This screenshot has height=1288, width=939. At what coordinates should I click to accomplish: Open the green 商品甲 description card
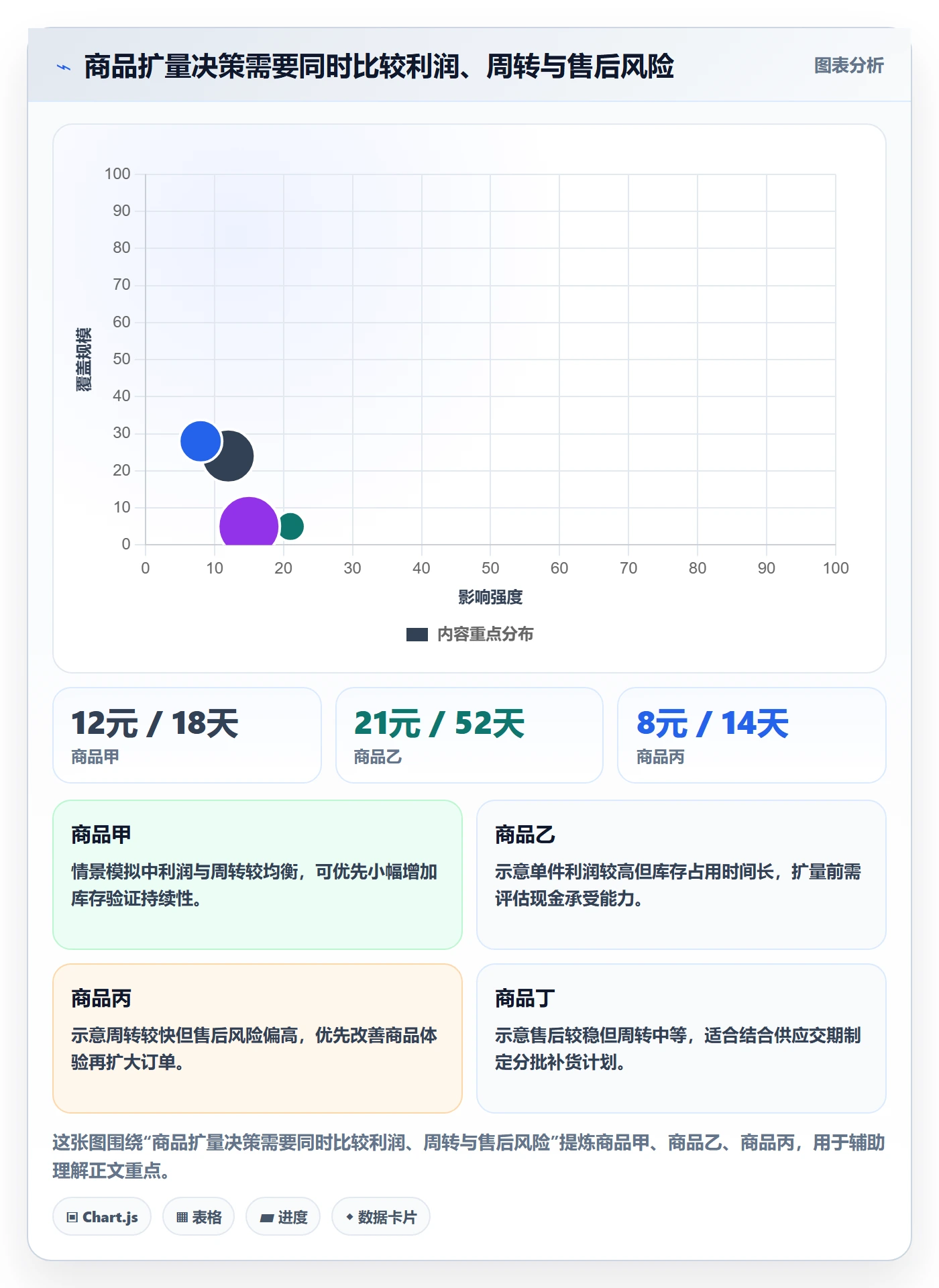click(x=258, y=874)
